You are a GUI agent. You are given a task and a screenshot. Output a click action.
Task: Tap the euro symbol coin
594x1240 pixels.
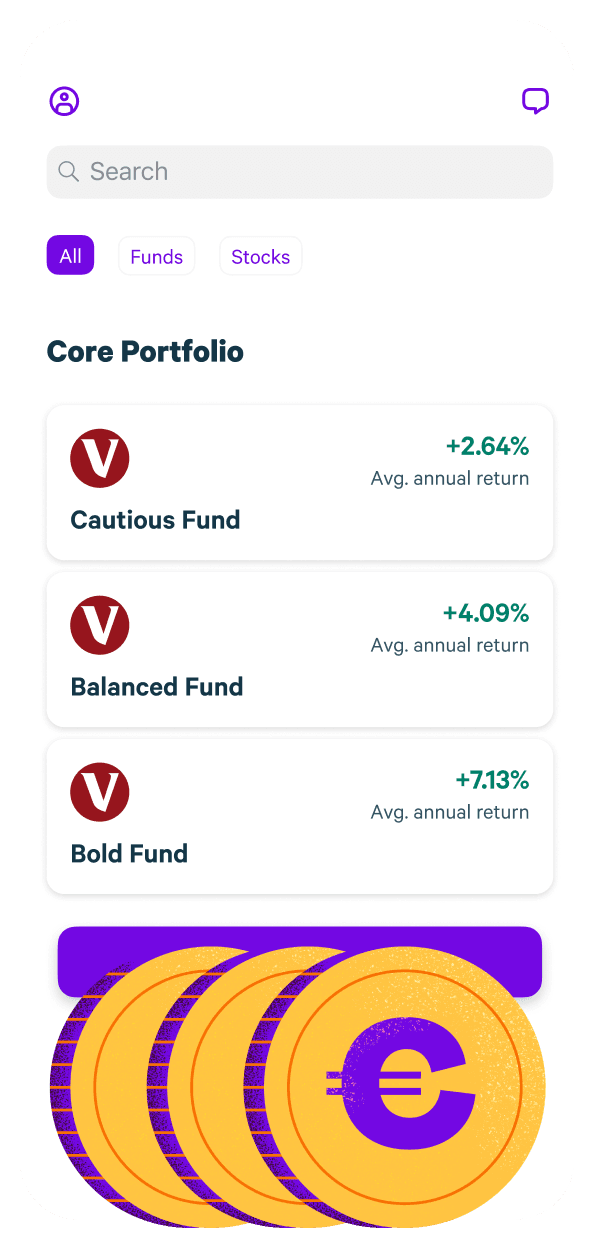[405, 1086]
